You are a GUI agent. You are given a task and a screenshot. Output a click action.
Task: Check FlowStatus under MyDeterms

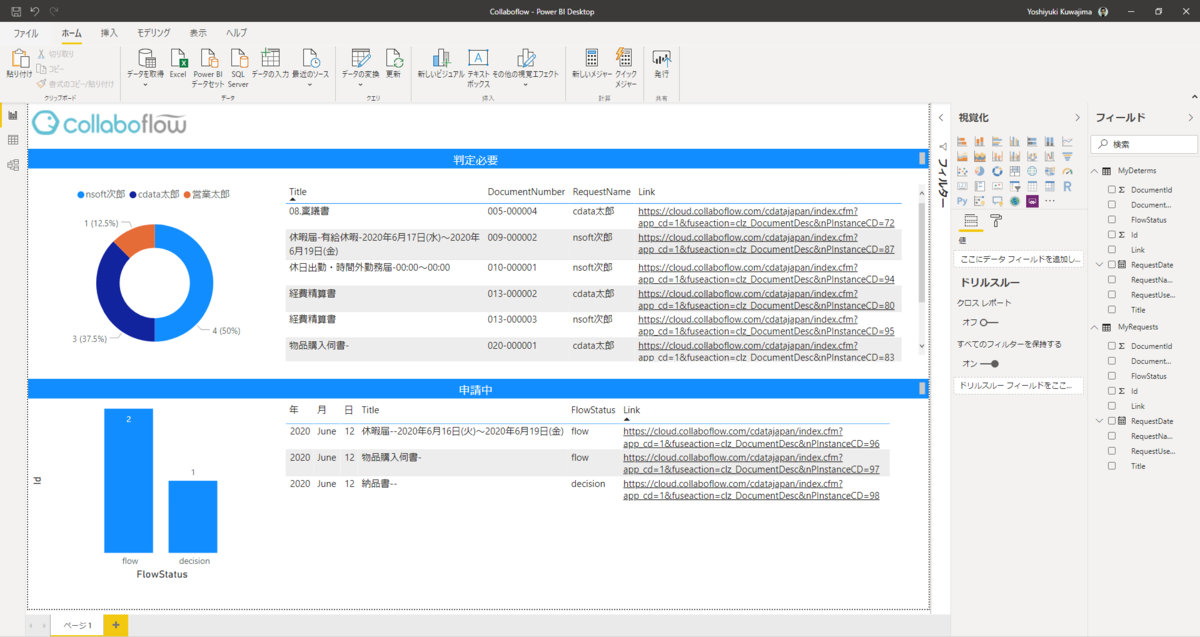pyautogui.click(x=1111, y=219)
